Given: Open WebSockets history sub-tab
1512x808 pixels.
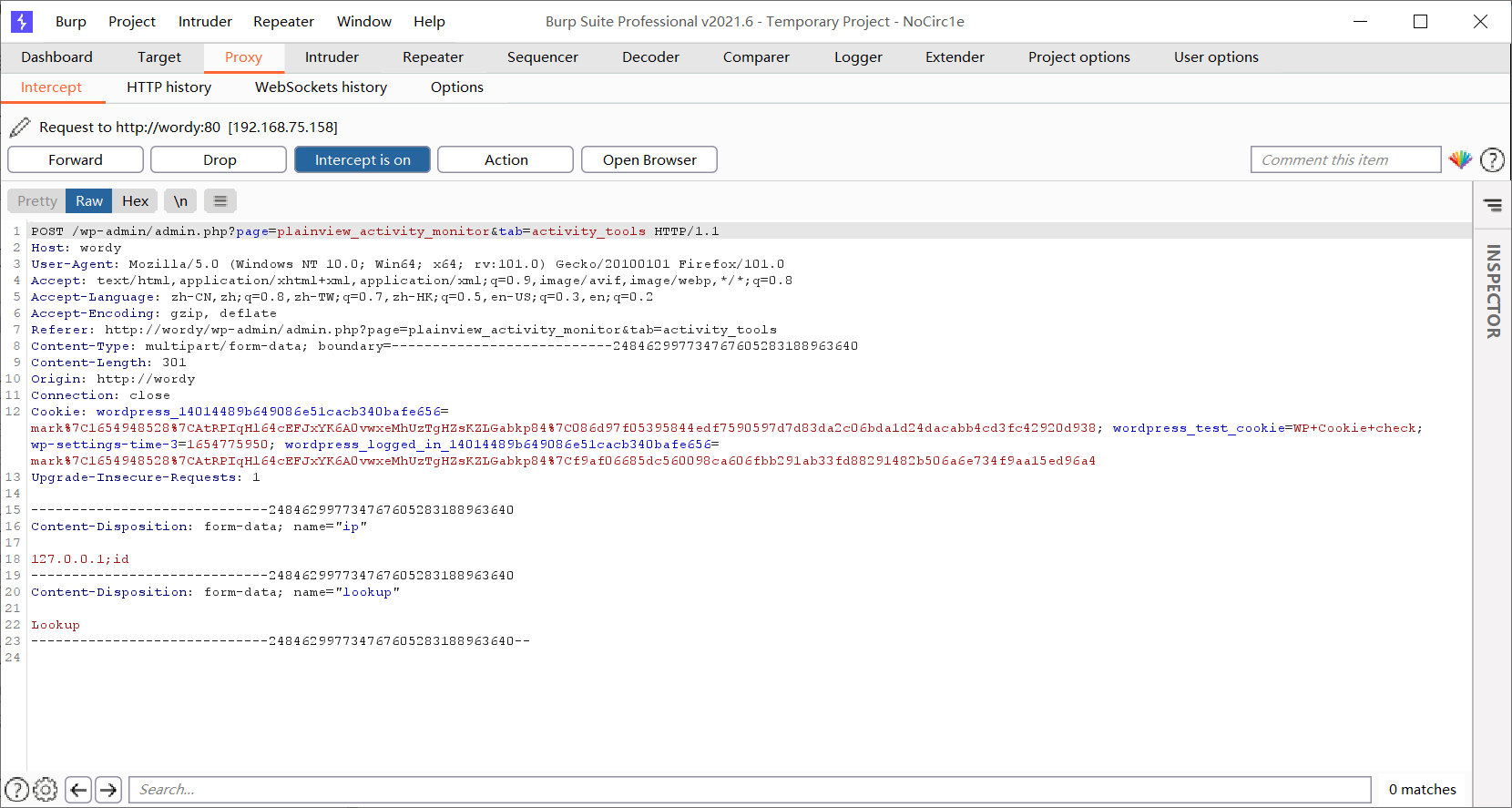Looking at the screenshot, I should click(321, 87).
